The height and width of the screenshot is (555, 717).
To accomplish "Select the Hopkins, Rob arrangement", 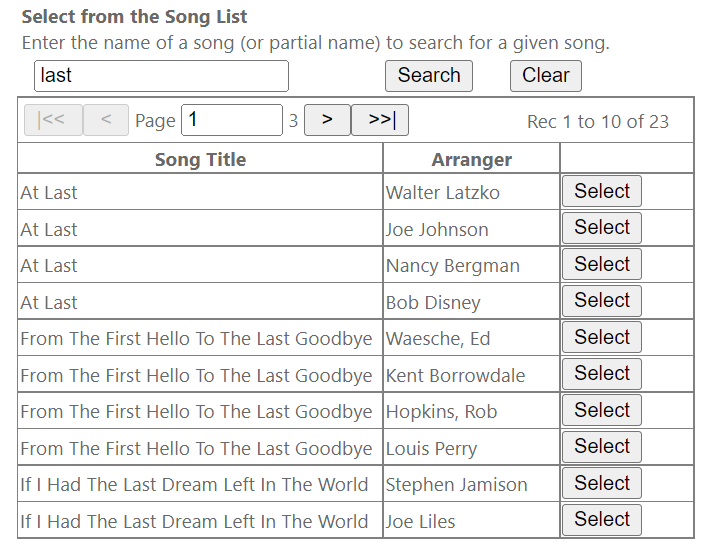I will click(601, 410).
